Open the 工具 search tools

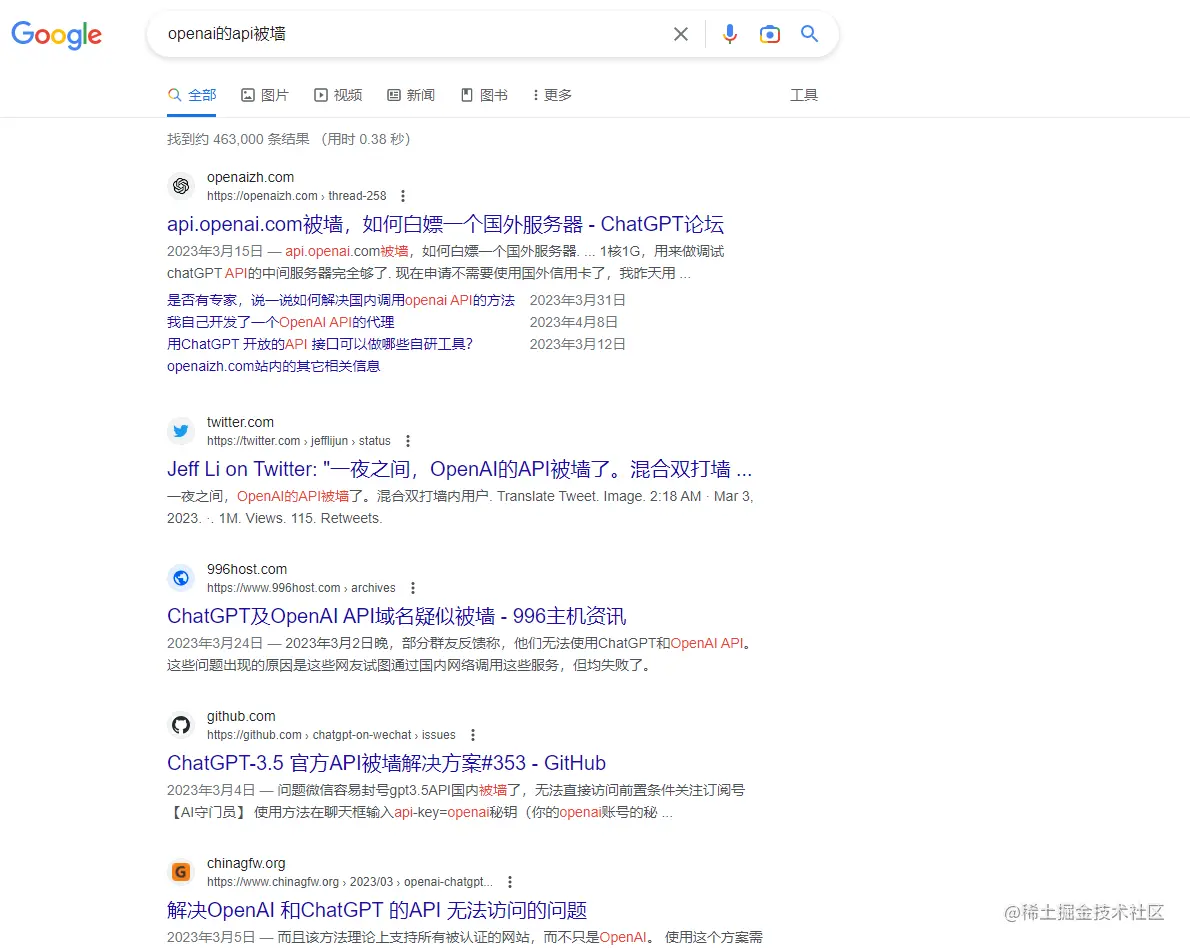(804, 95)
